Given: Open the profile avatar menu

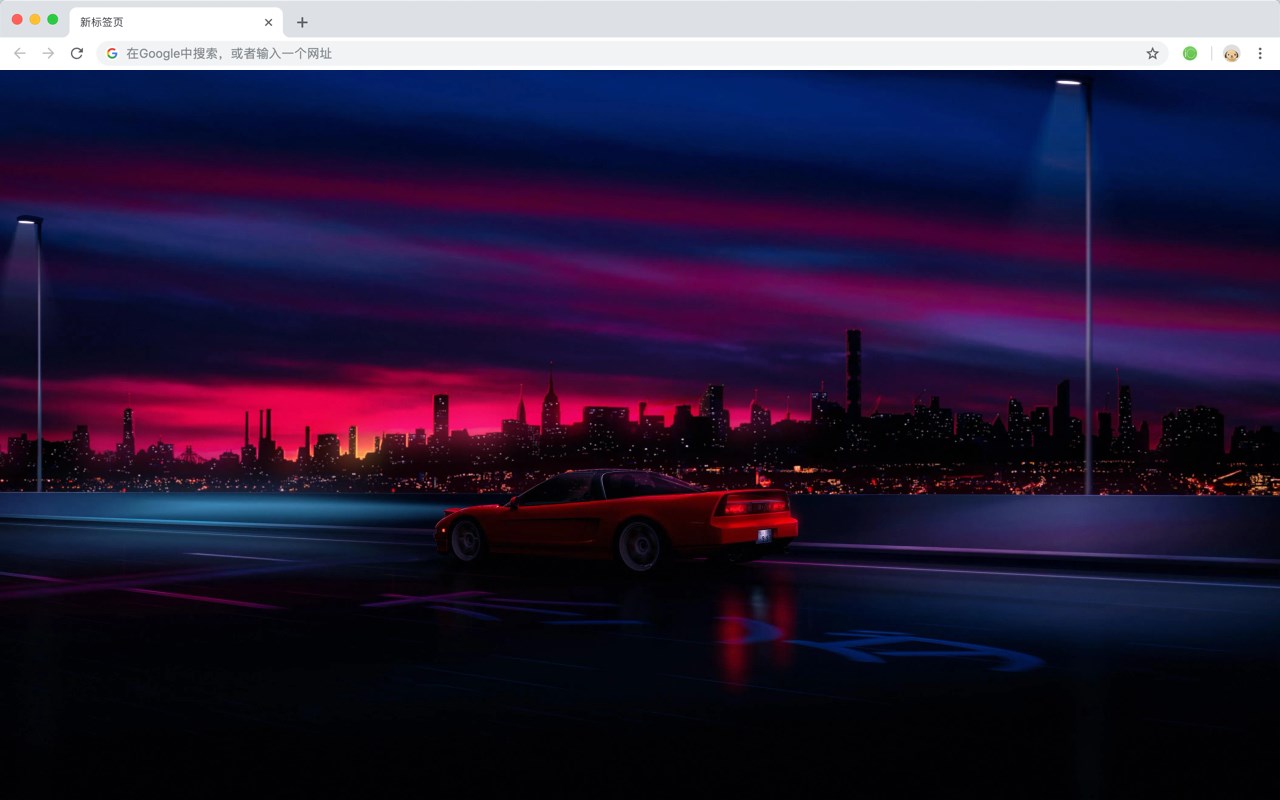Looking at the screenshot, I should 1231,53.
